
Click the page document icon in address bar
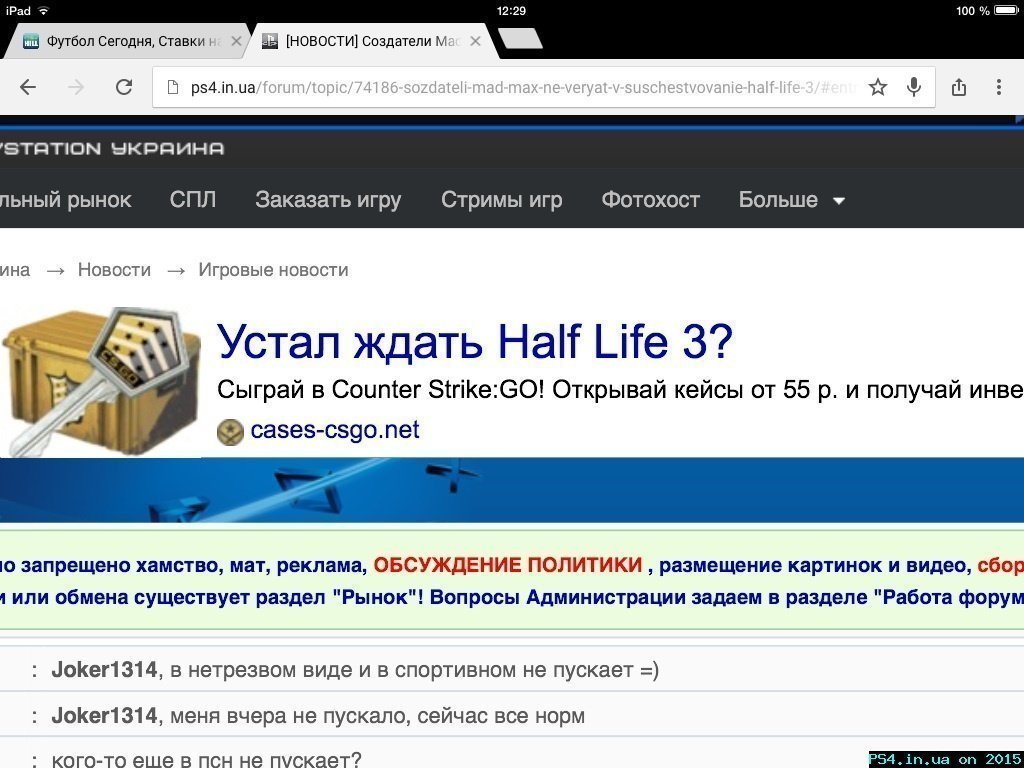173,87
